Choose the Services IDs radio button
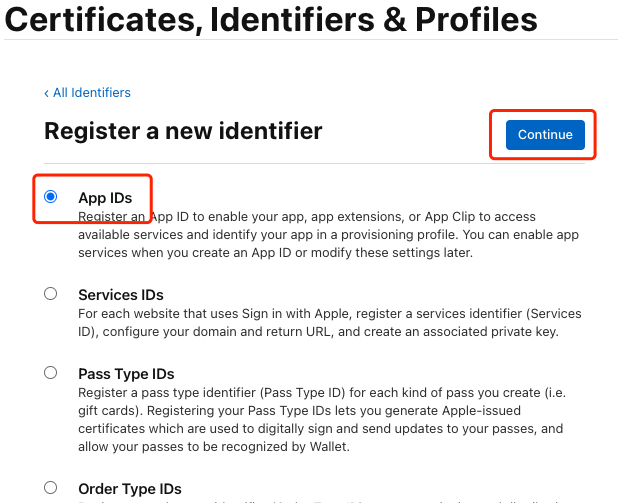The height and width of the screenshot is (503, 618). coord(51,294)
